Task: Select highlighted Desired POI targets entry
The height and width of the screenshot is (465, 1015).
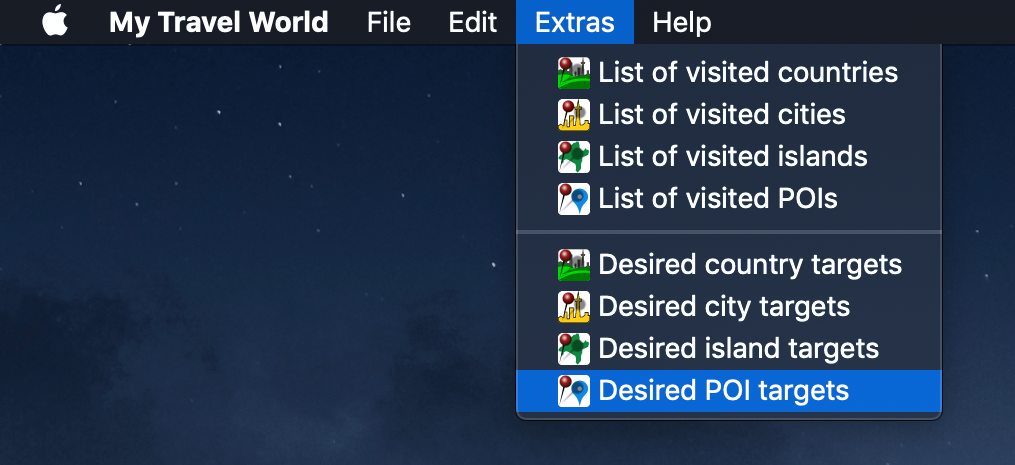Action: point(729,391)
